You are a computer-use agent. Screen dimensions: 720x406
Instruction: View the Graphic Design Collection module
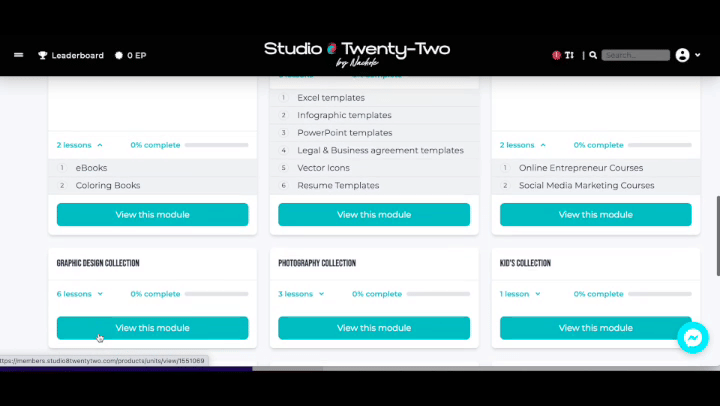pos(152,327)
